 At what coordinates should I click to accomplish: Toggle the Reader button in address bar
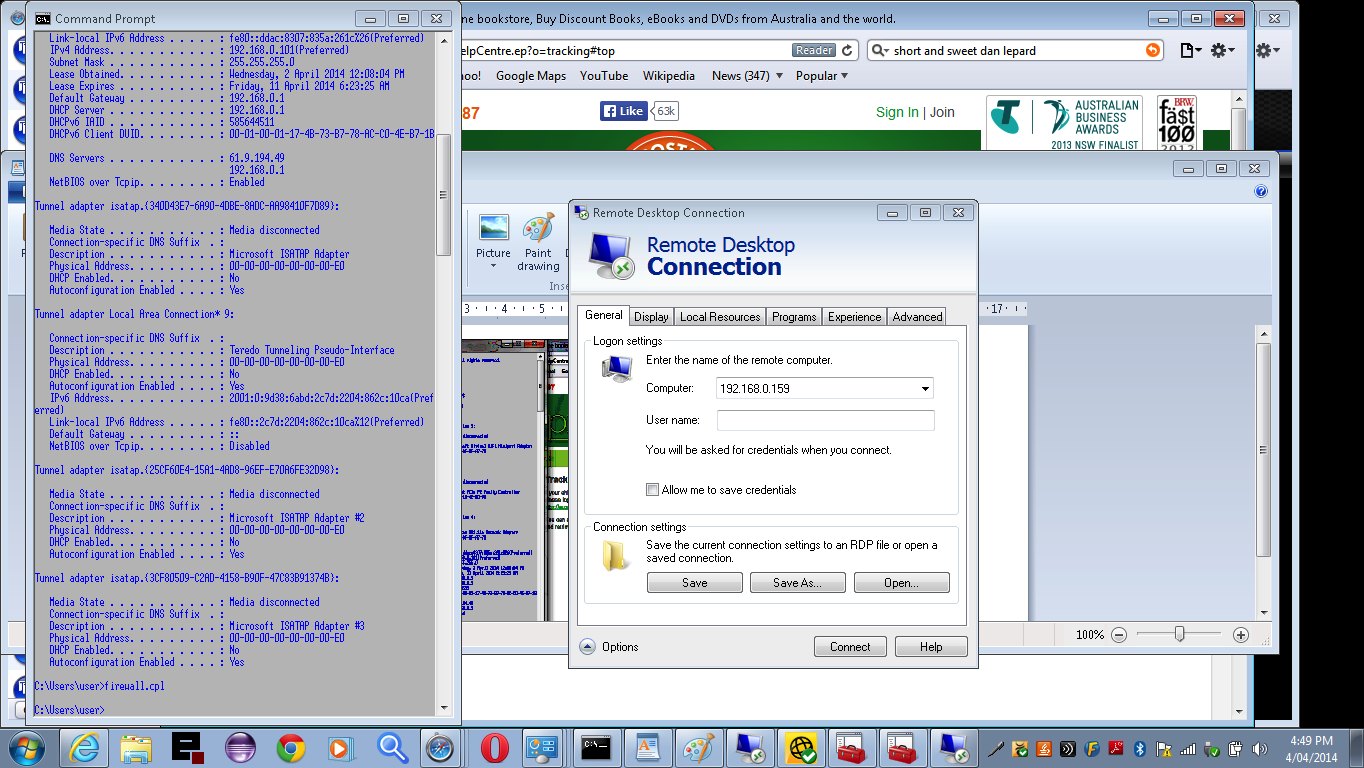pos(814,50)
